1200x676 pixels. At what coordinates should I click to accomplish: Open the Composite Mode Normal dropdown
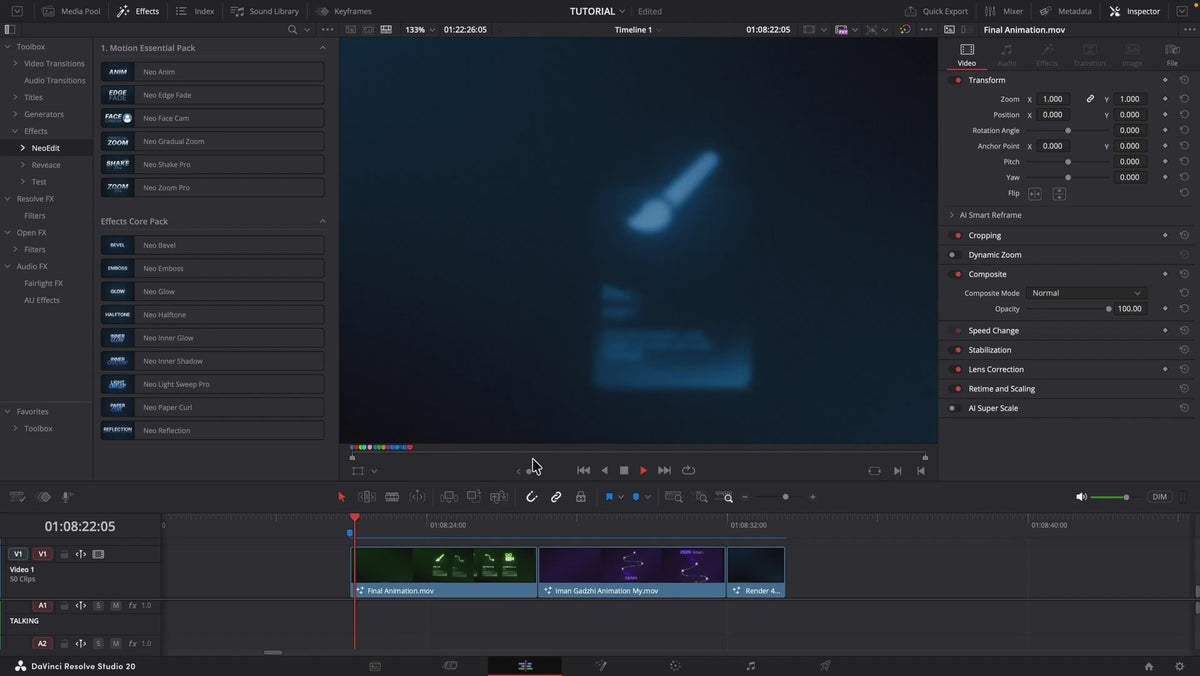tap(1086, 293)
